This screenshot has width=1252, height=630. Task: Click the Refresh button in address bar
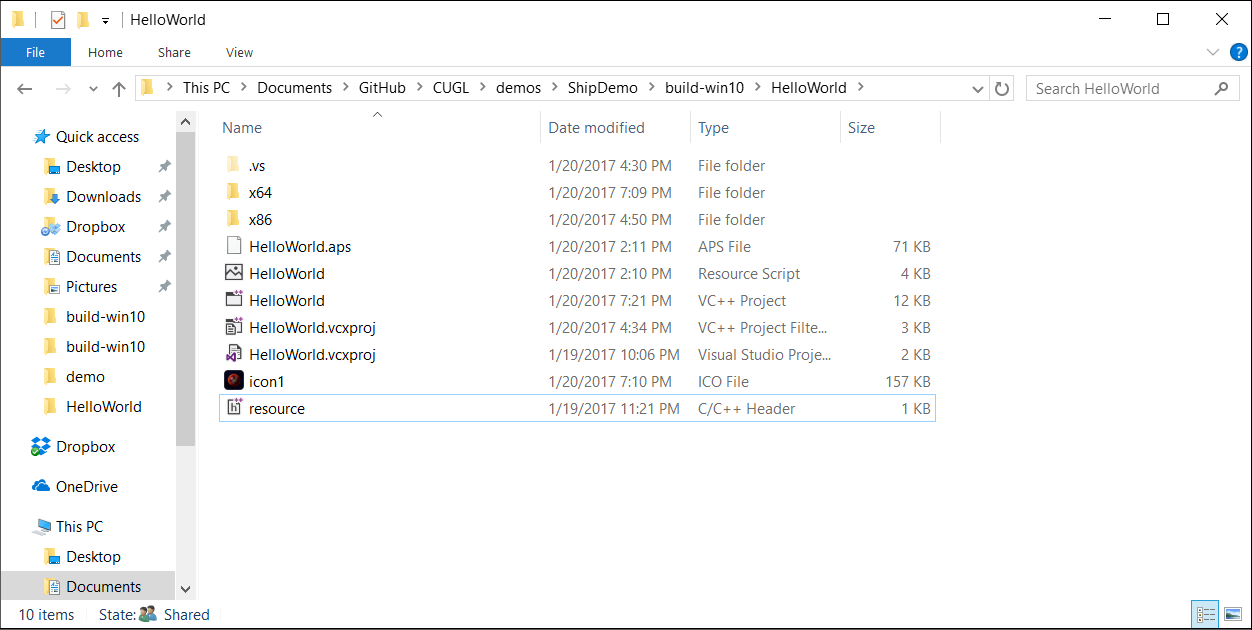tap(1002, 88)
